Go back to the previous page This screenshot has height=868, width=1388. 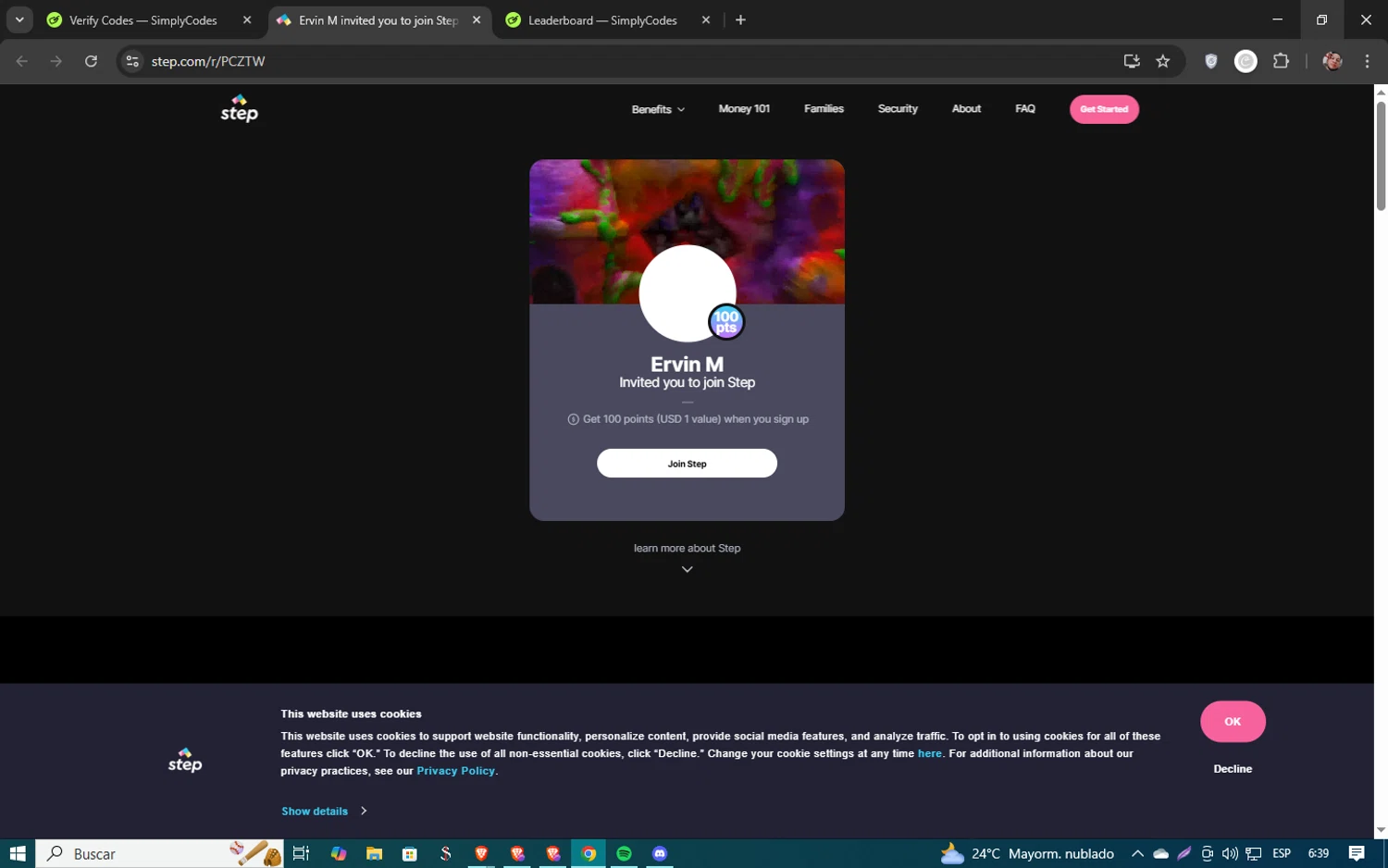(22, 61)
